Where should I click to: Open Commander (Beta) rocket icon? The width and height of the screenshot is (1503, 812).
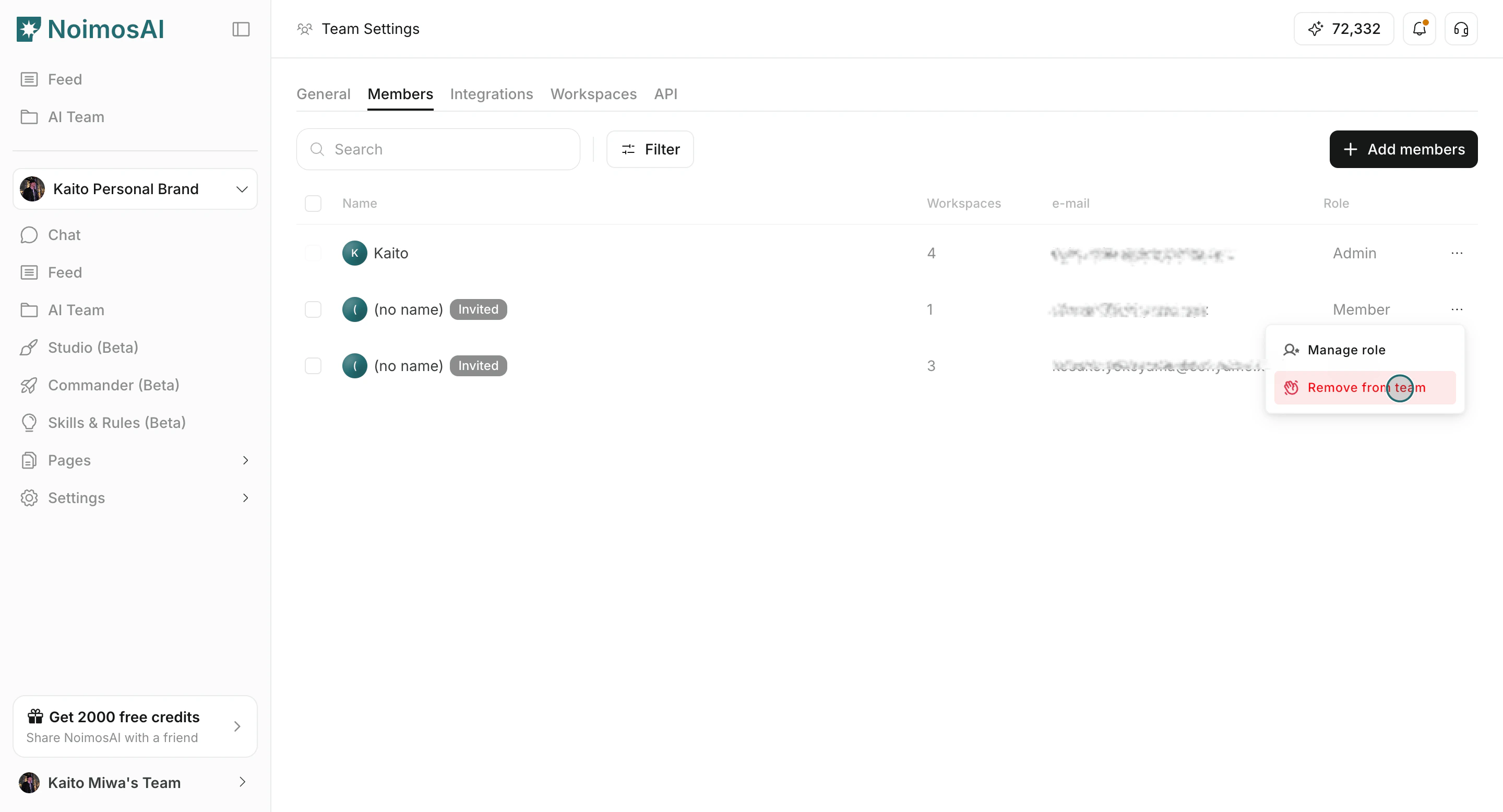[x=29, y=385]
